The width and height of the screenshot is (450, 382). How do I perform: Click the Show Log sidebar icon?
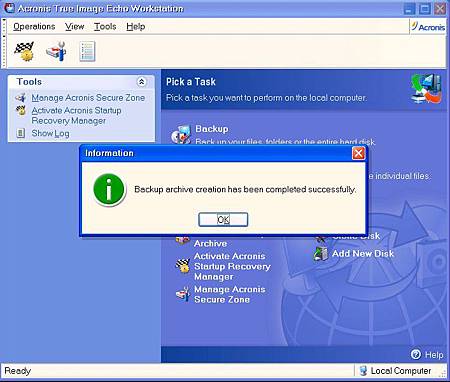click(x=21, y=133)
